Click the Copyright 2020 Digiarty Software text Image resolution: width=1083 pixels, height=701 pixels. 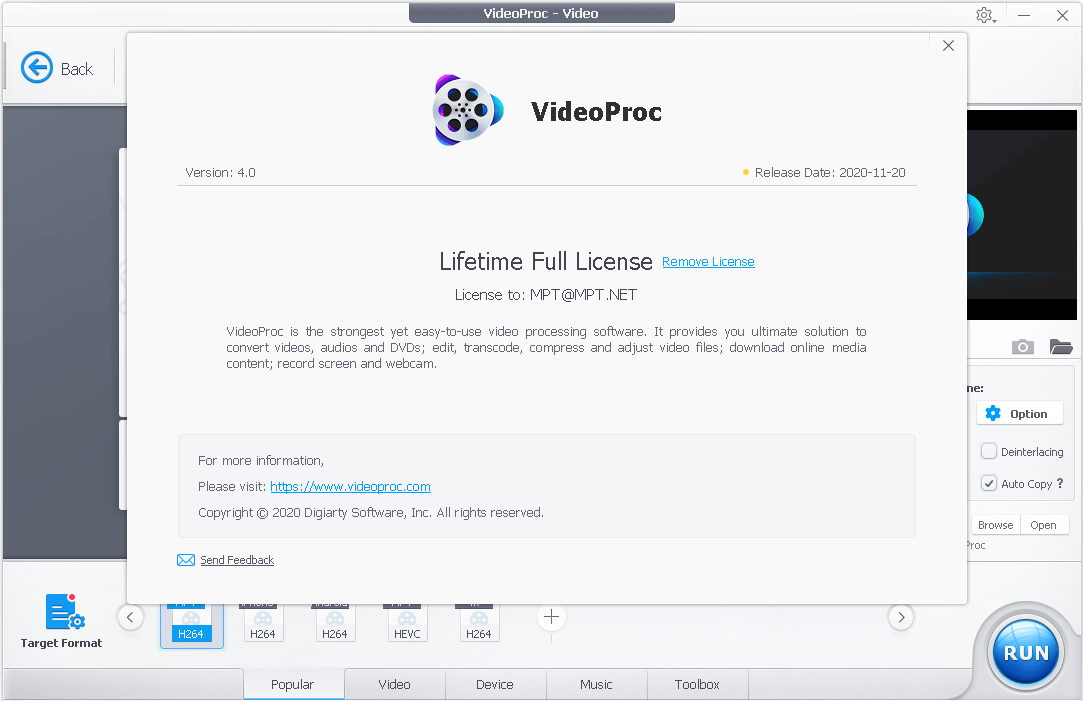371,512
